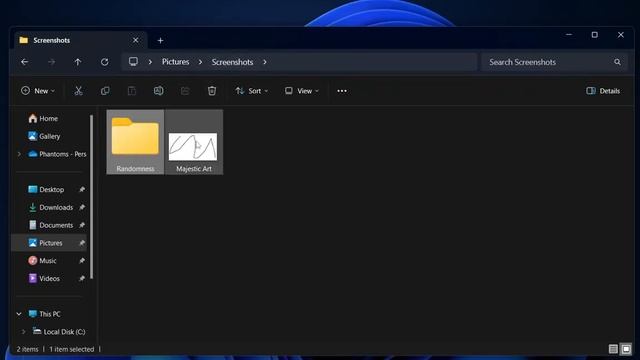This screenshot has height=360, width=640.
Task: Expand chevron after Screenshots in address bar
Action: (264, 62)
